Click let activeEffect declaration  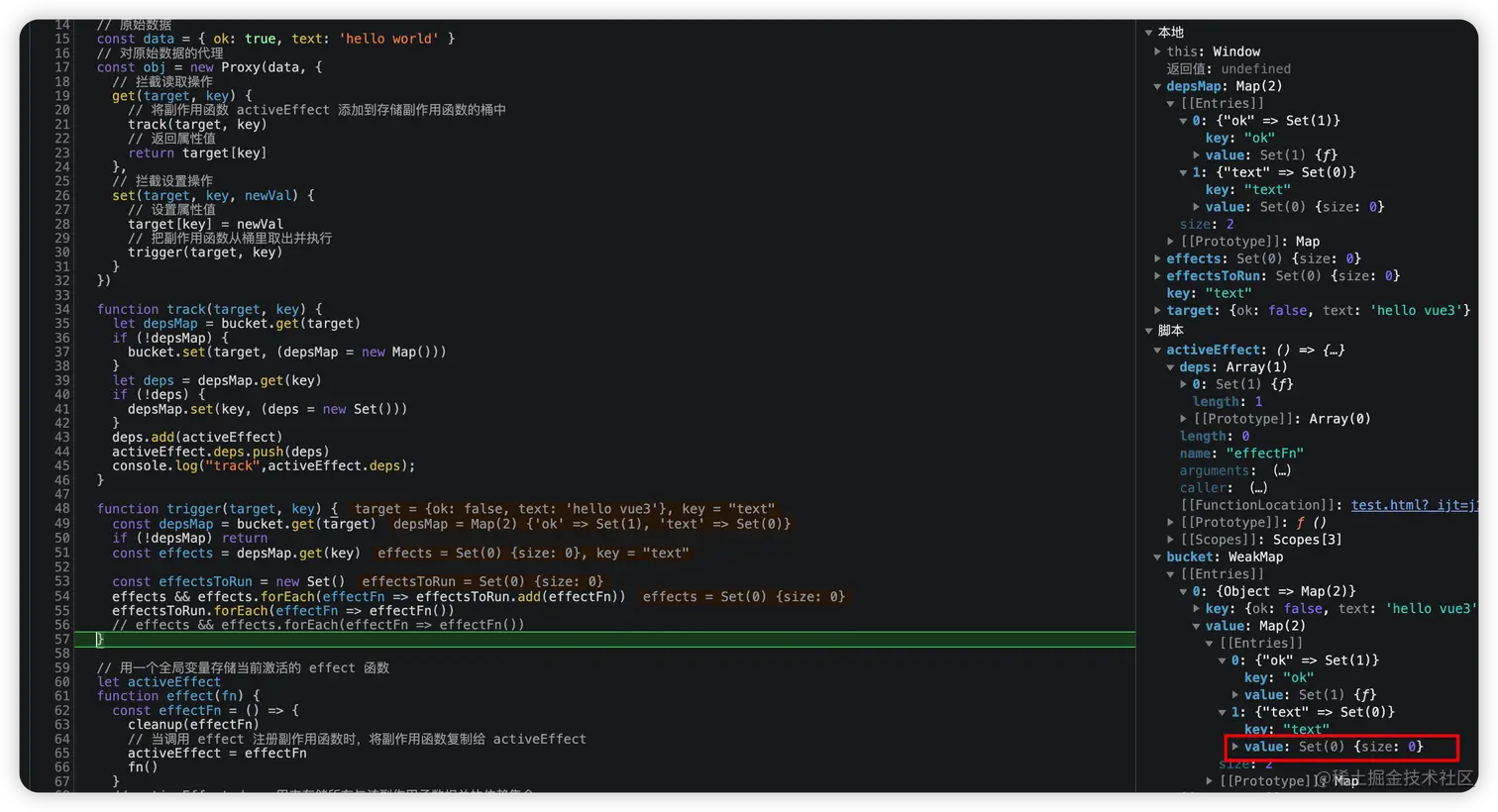[159, 682]
